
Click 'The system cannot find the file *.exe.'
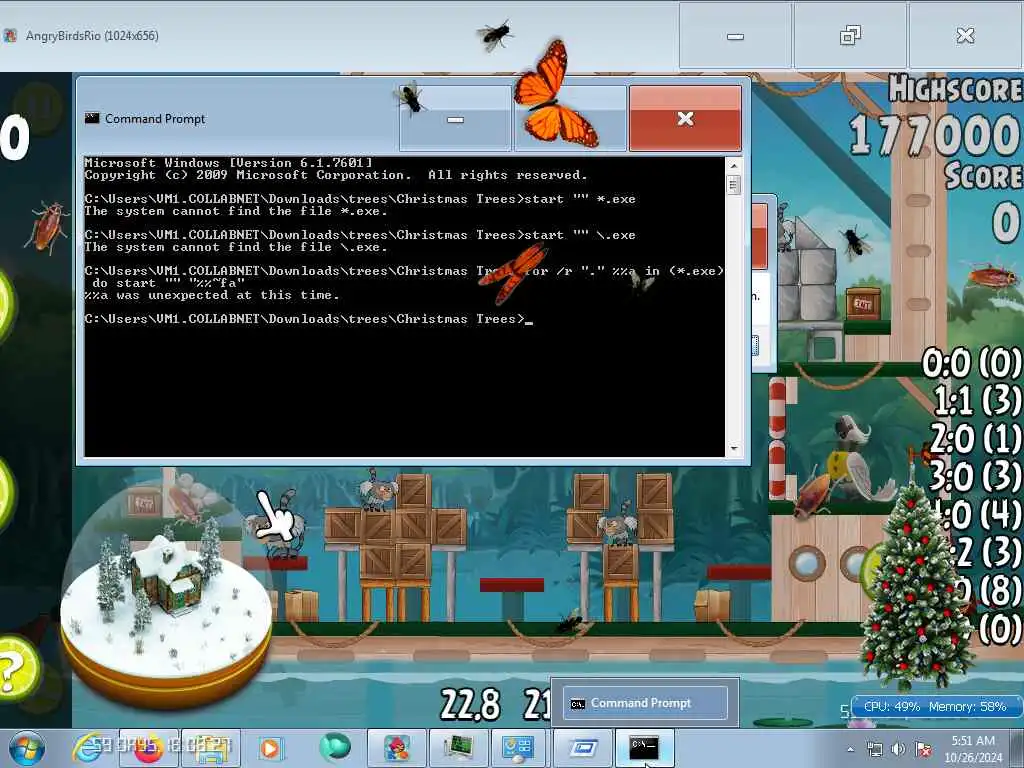tap(236, 211)
